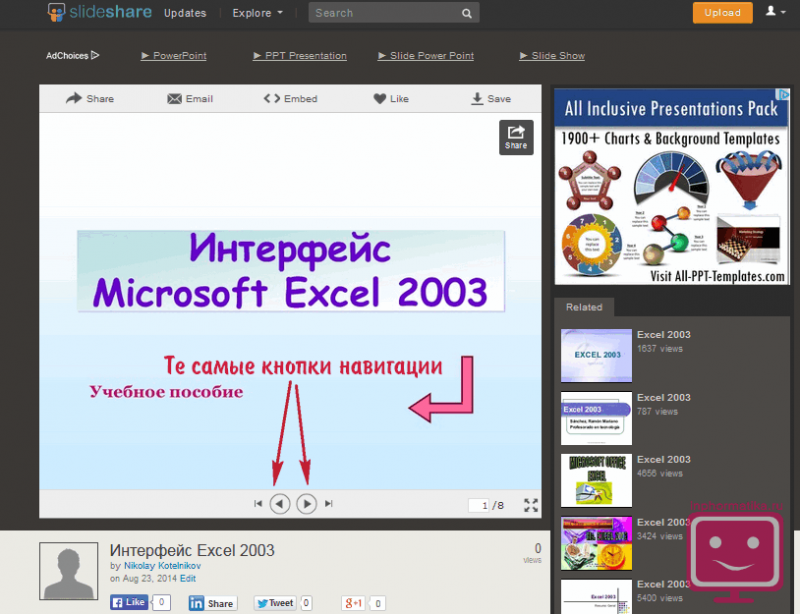Go to the next slide
The image size is (800, 614).
tap(307, 504)
